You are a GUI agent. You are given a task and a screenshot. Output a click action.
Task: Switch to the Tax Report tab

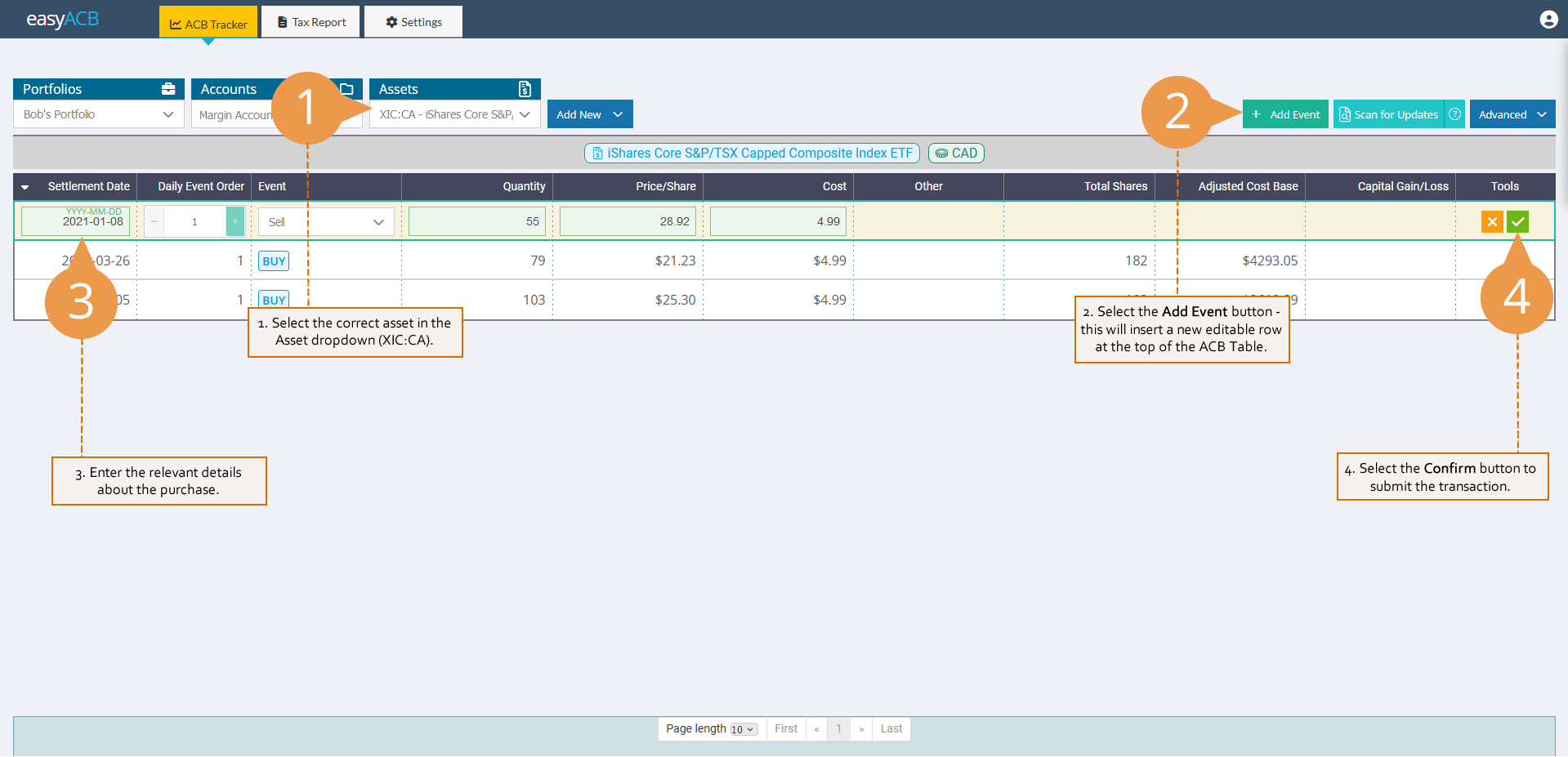310,21
